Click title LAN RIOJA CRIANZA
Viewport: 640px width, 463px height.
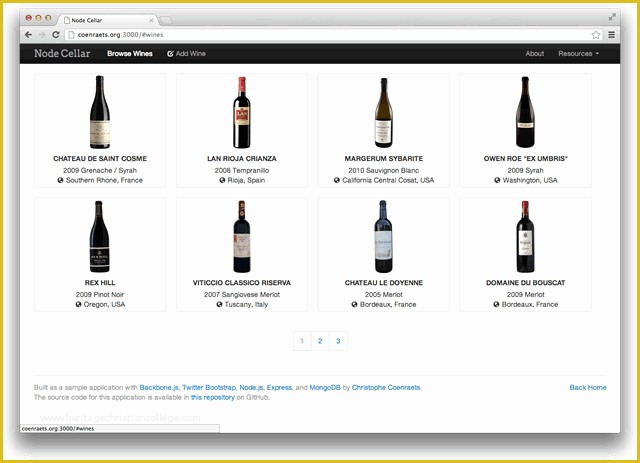point(242,158)
